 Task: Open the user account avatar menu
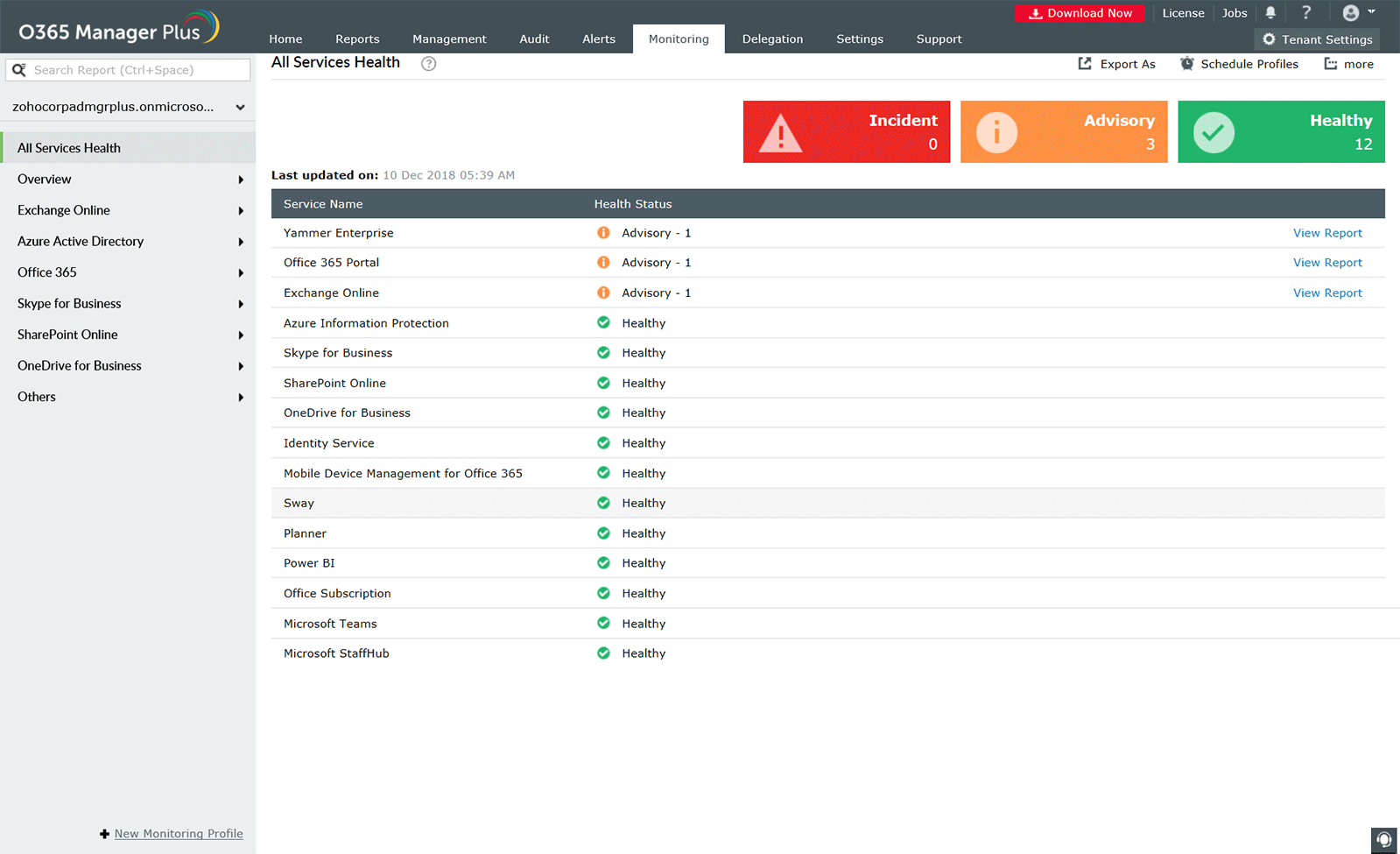[x=1358, y=12]
